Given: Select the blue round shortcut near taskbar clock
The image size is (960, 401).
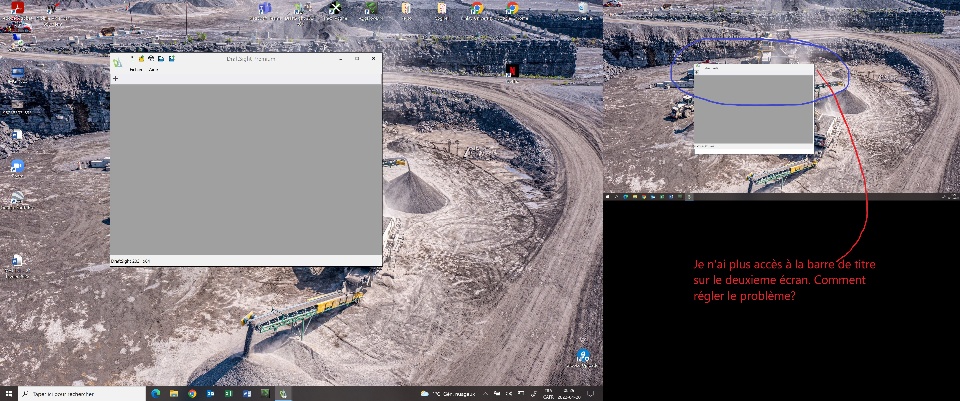Looking at the screenshot, I should pos(583,355).
